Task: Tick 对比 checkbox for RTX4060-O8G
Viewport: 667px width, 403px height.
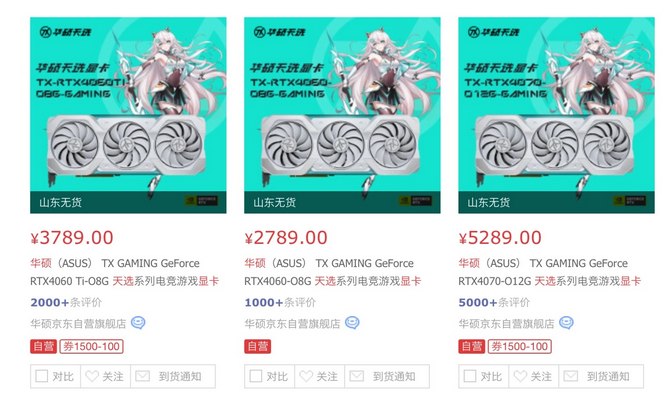Action: pos(256,376)
